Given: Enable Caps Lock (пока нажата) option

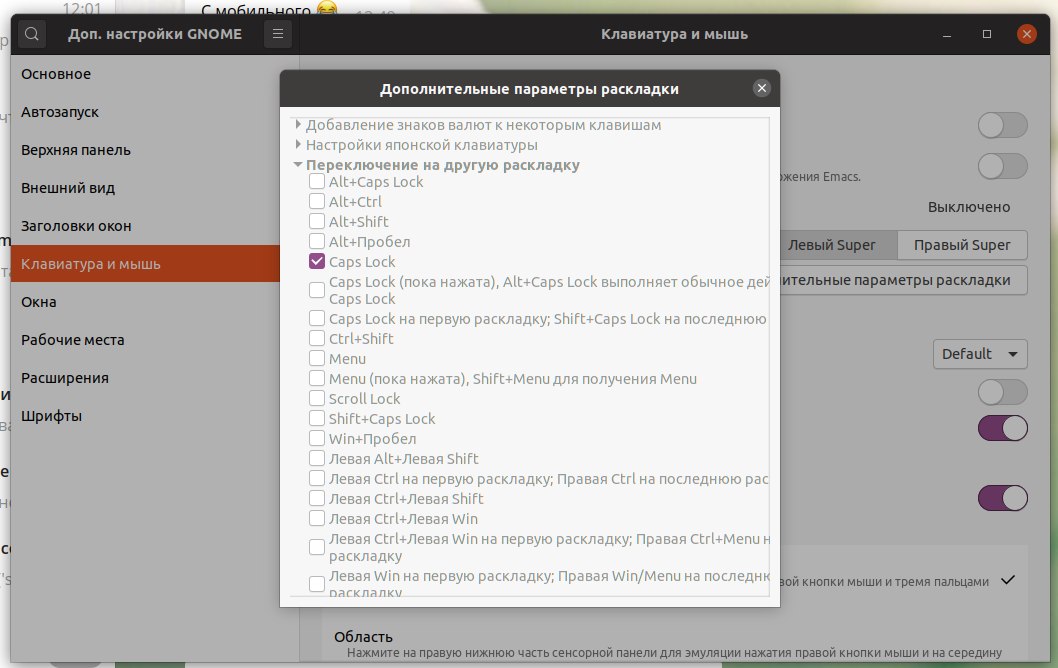Looking at the screenshot, I should coord(316,290).
